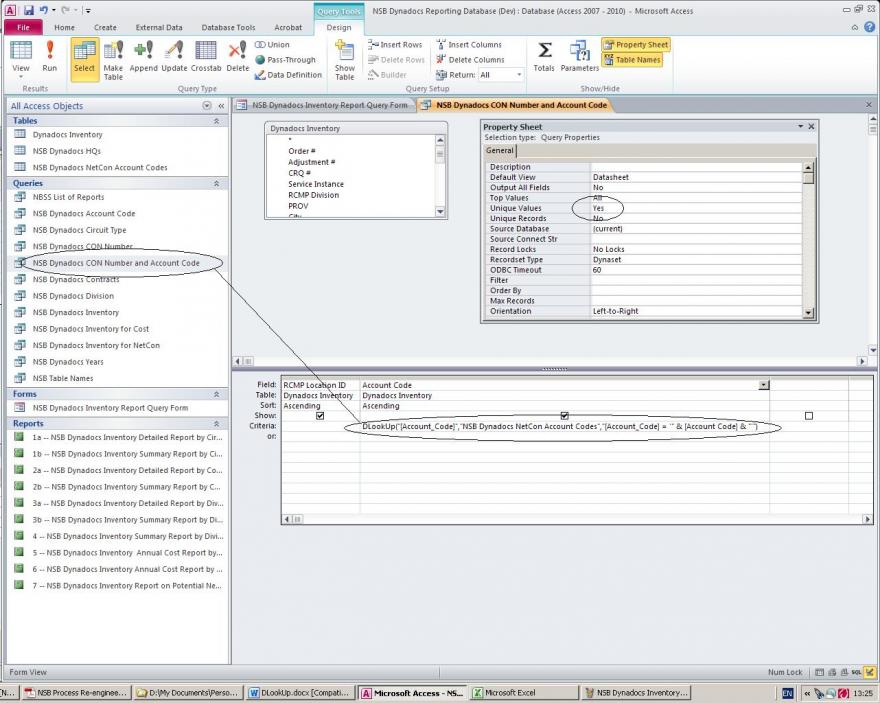880x703 pixels.
Task: Open Dynadocs Inventory table
Action: pyautogui.click(x=67, y=135)
